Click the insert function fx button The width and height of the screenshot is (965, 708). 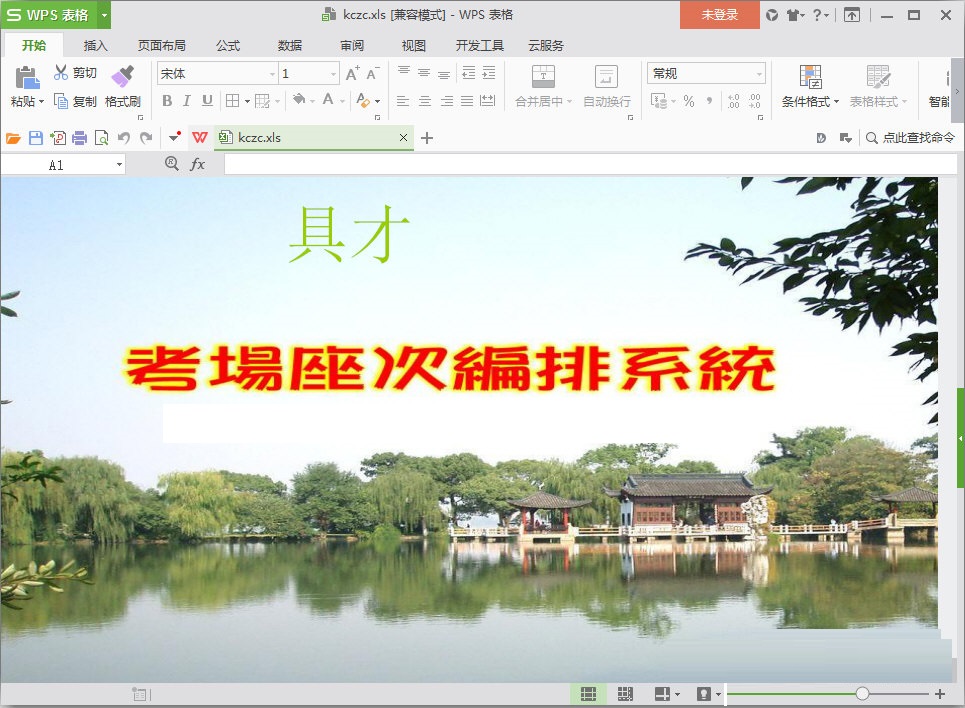pos(197,164)
